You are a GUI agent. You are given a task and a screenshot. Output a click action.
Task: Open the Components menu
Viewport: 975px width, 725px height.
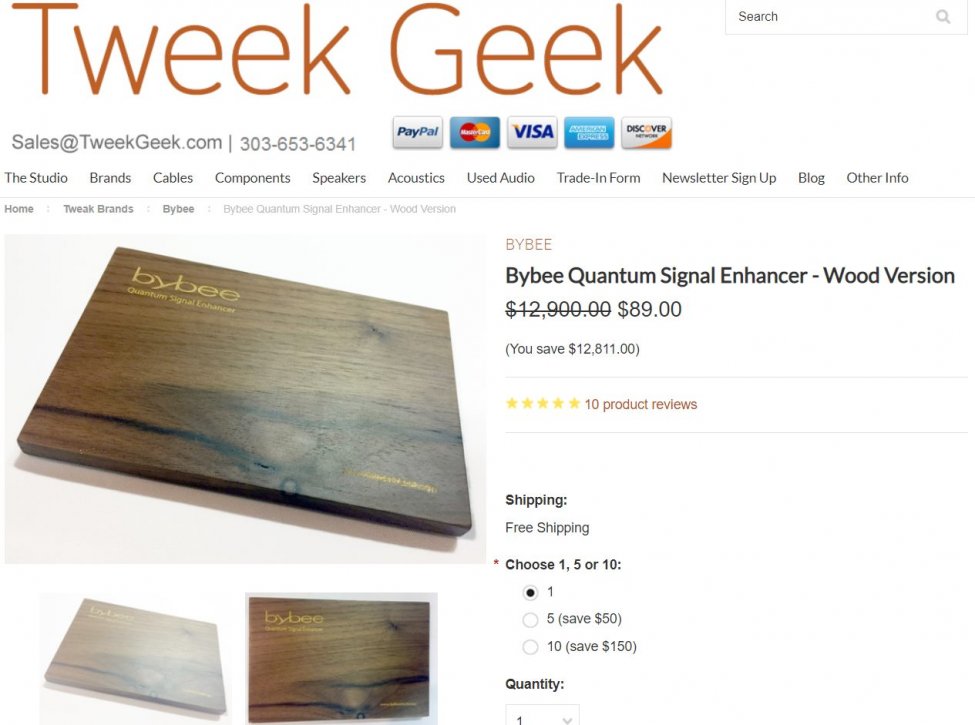tap(252, 178)
